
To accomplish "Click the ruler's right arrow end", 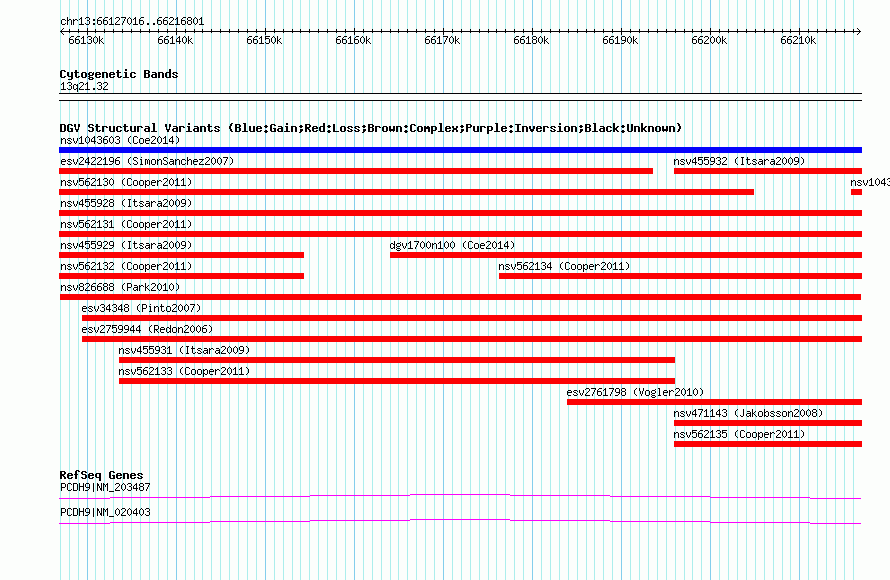I will point(859,31).
